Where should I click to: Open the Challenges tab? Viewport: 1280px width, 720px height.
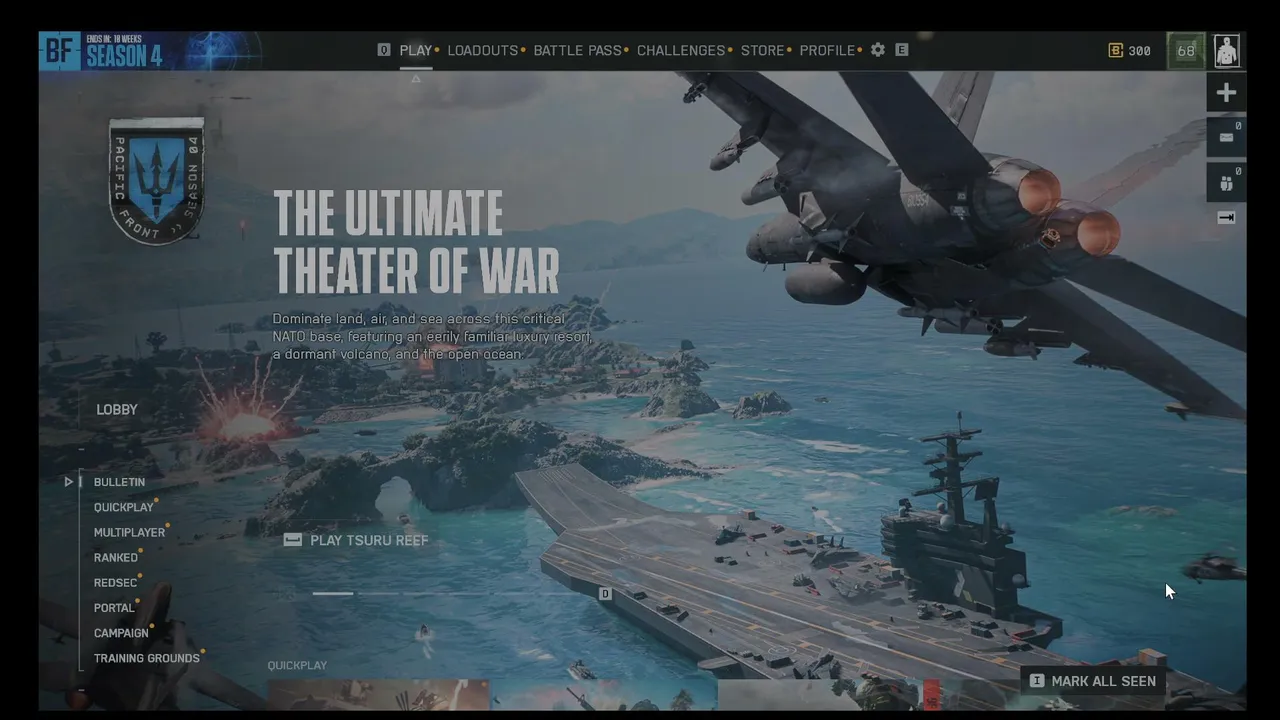[x=681, y=50]
